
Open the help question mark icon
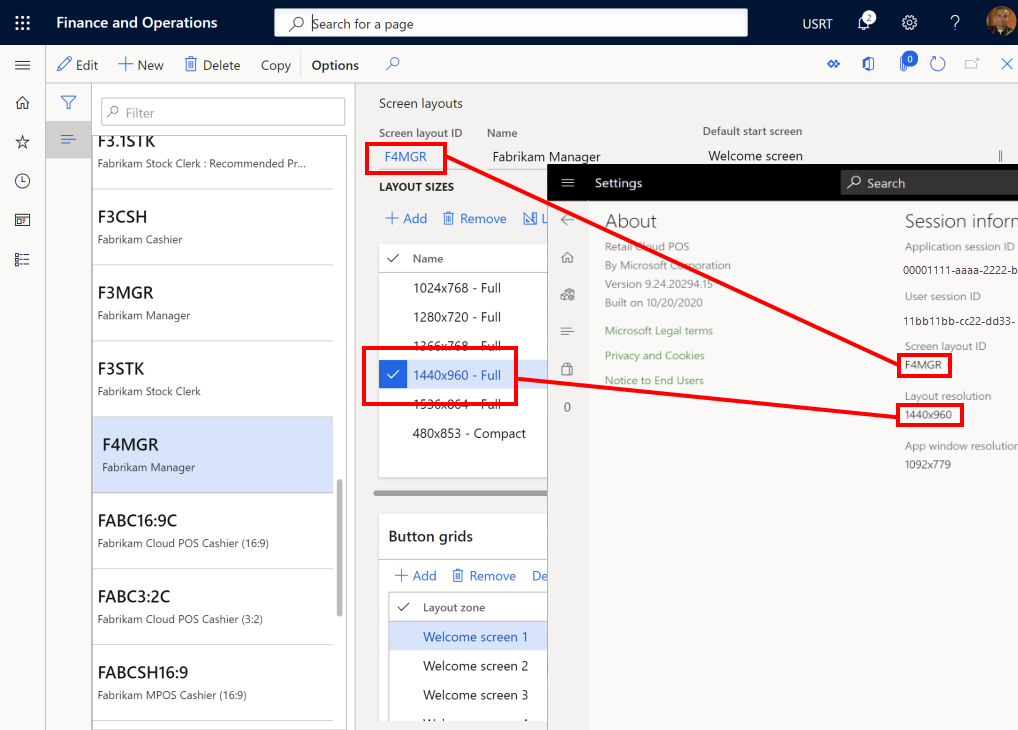click(x=954, y=23)
